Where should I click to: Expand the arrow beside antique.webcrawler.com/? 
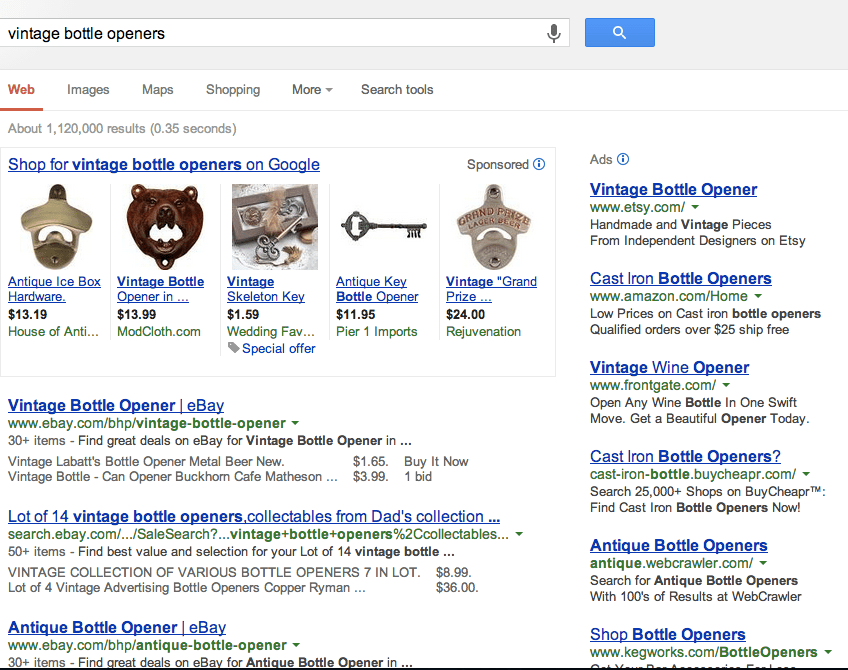click(x=763, y=562)
